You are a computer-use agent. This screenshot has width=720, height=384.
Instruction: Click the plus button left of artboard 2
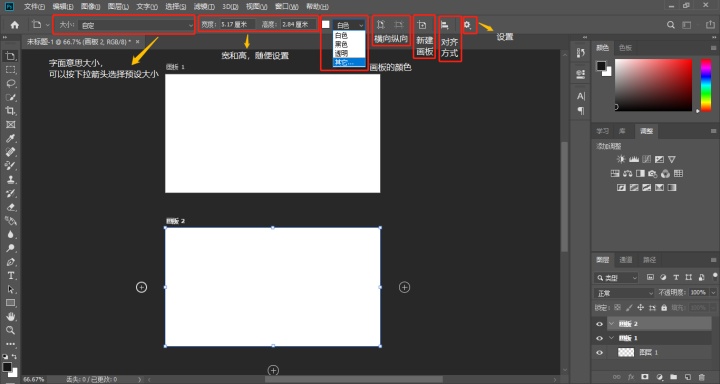[x=141, y=287]
